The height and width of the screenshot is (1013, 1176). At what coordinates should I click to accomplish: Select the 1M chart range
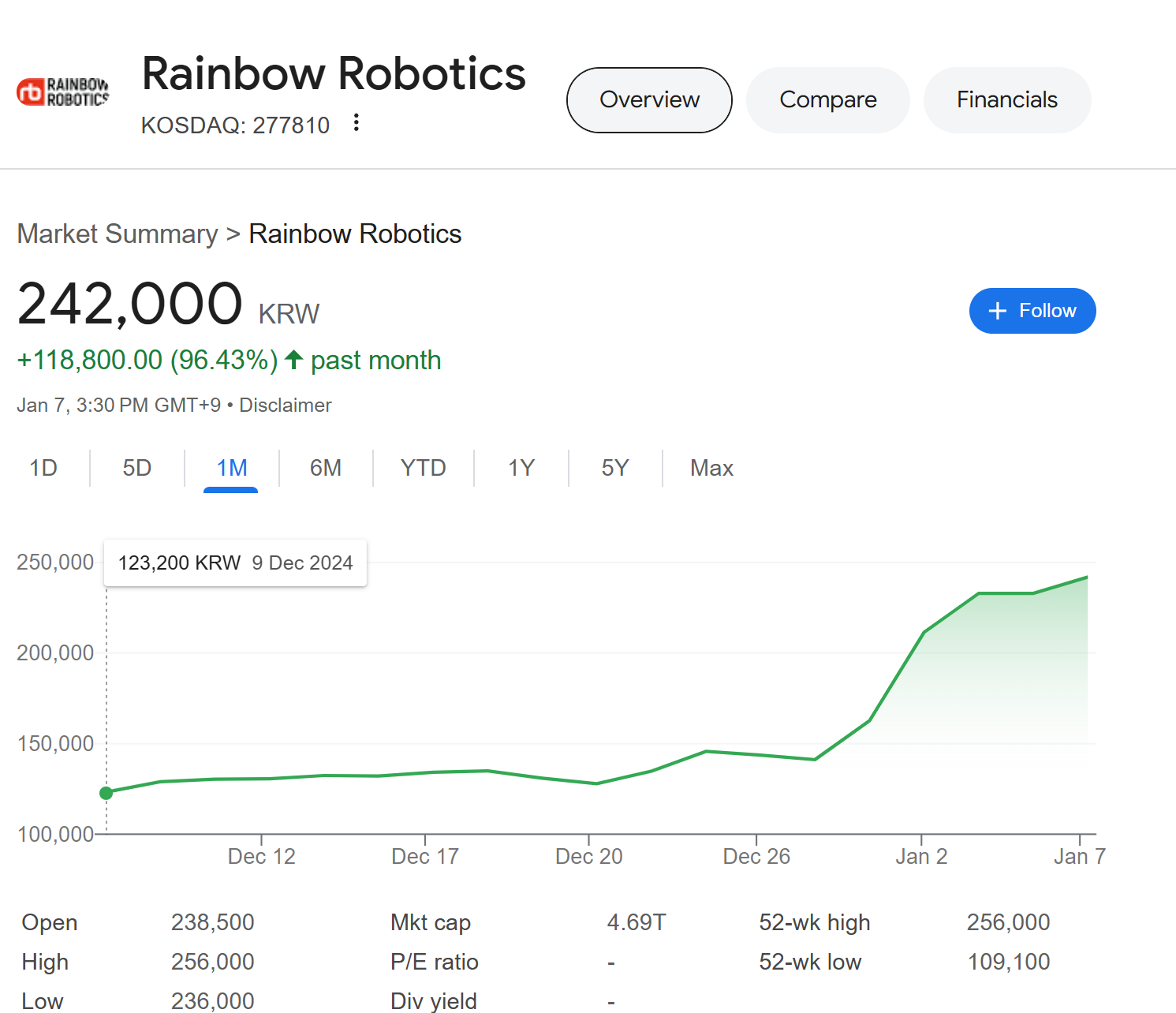(232, 468)
